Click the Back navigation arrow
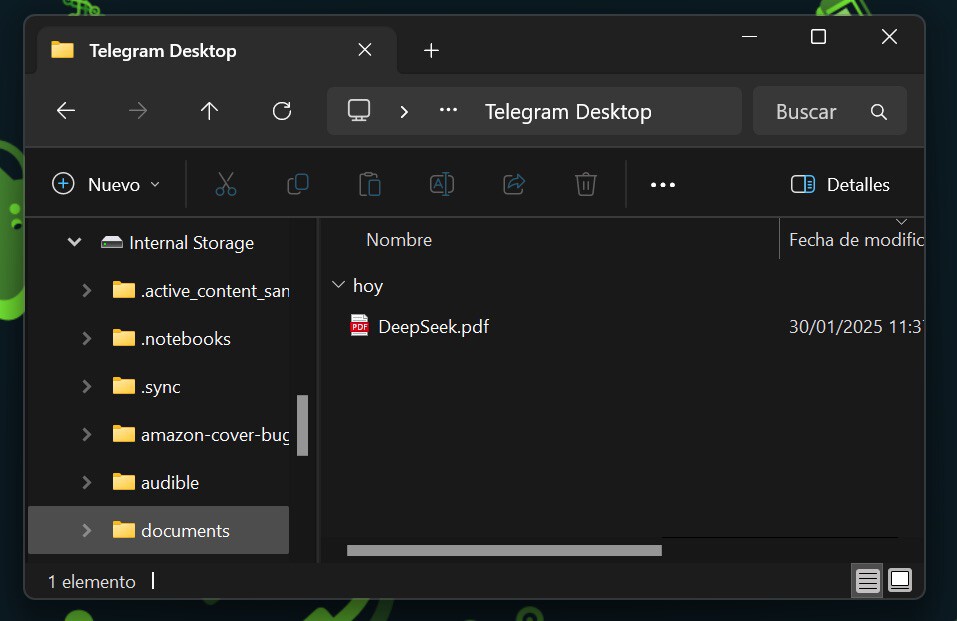 (x=66, y=111)
